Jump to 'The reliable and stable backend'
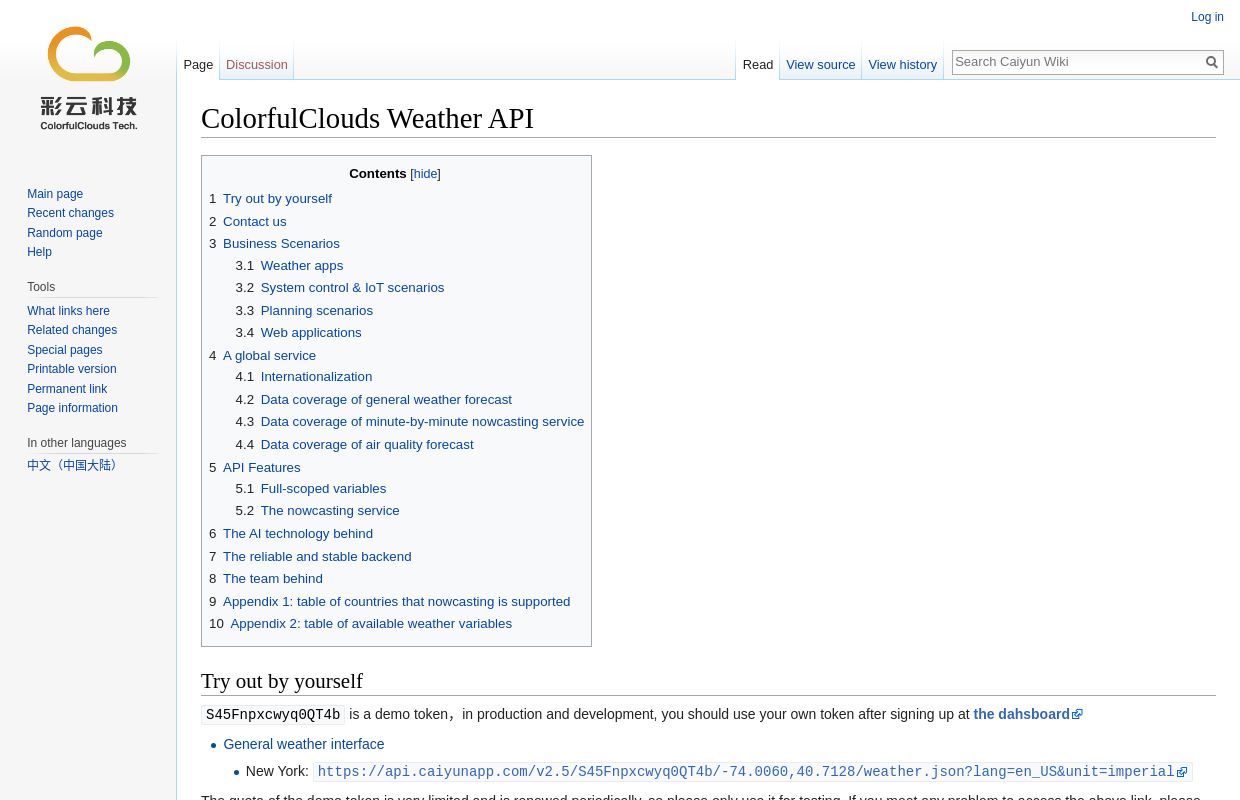 (x=317, y=557)
